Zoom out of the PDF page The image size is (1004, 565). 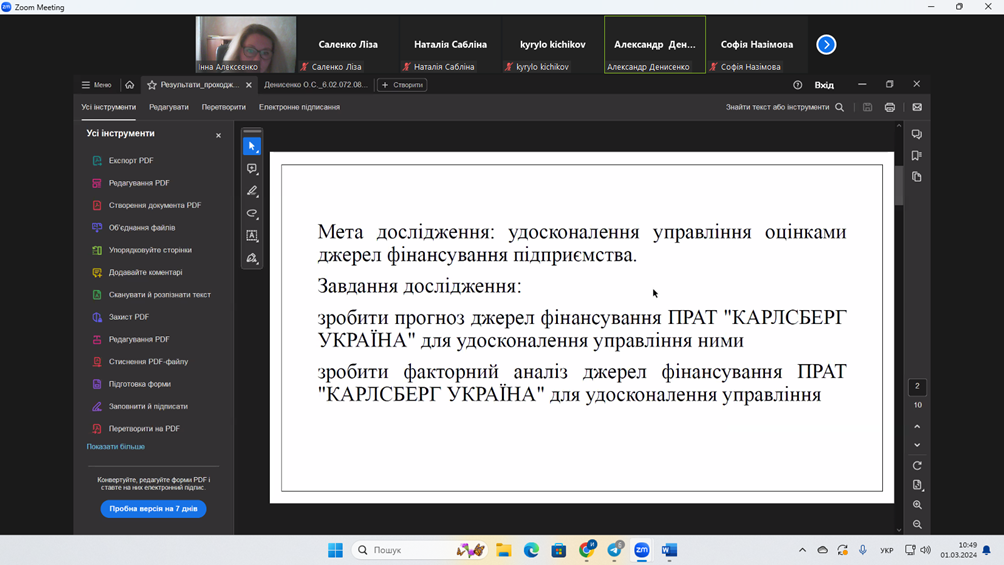(x=917, y=524)
